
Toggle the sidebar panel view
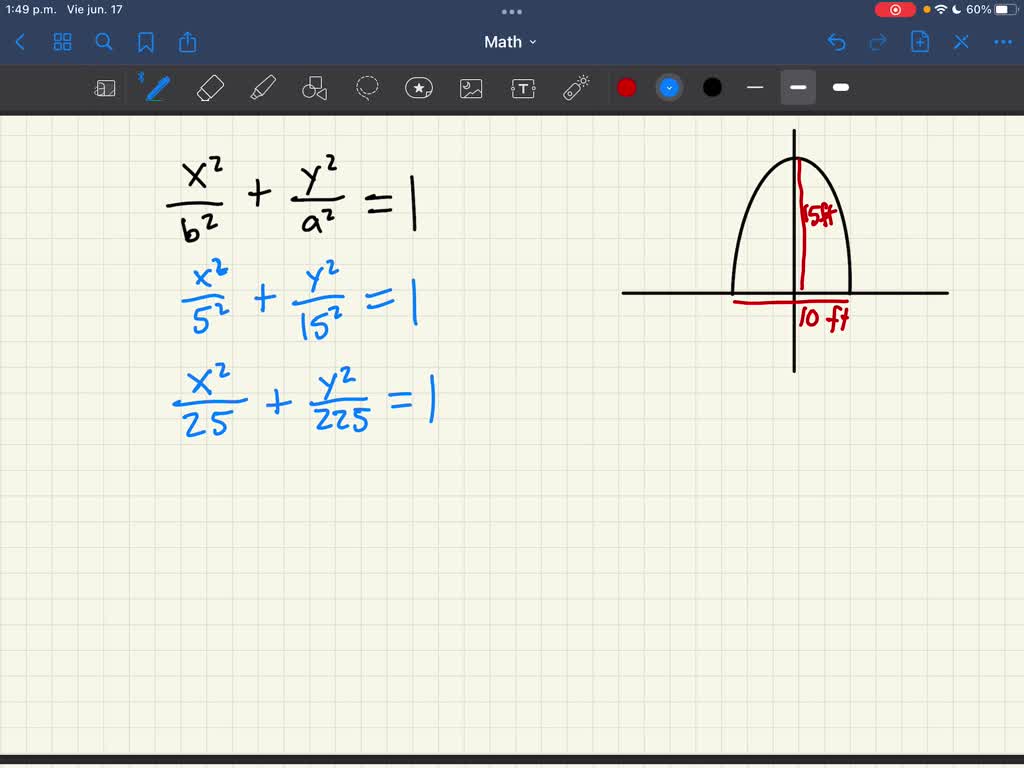pyautogui.click(x=105, y=87)
